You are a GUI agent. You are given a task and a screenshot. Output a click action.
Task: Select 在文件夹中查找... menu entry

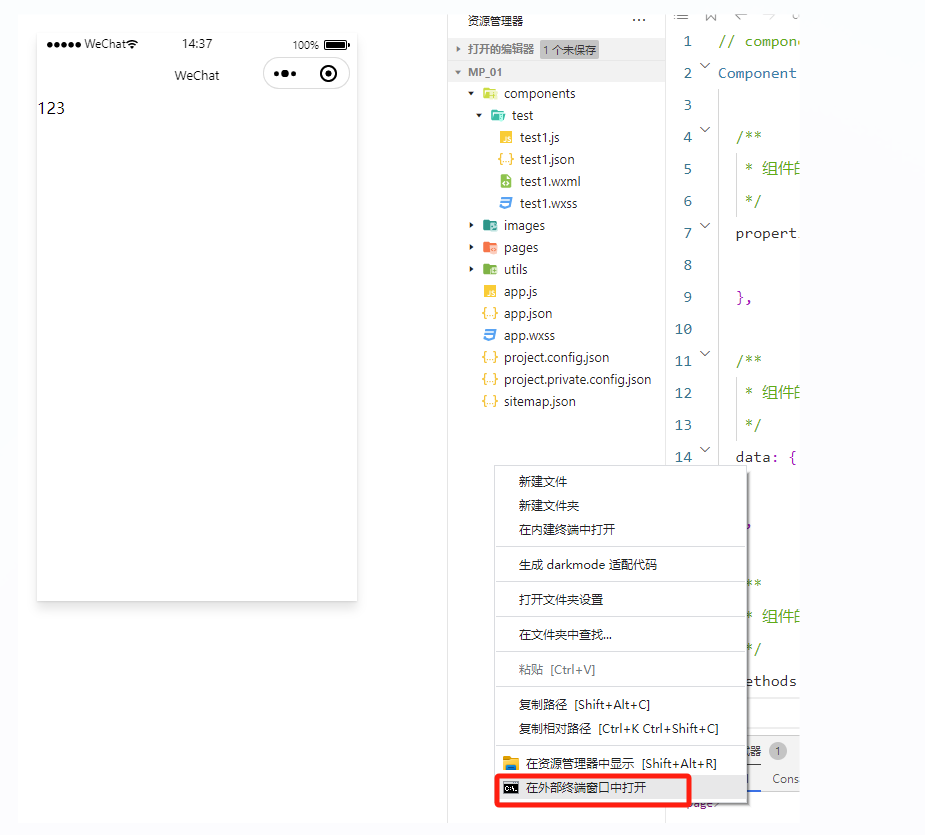pos(621,635)
